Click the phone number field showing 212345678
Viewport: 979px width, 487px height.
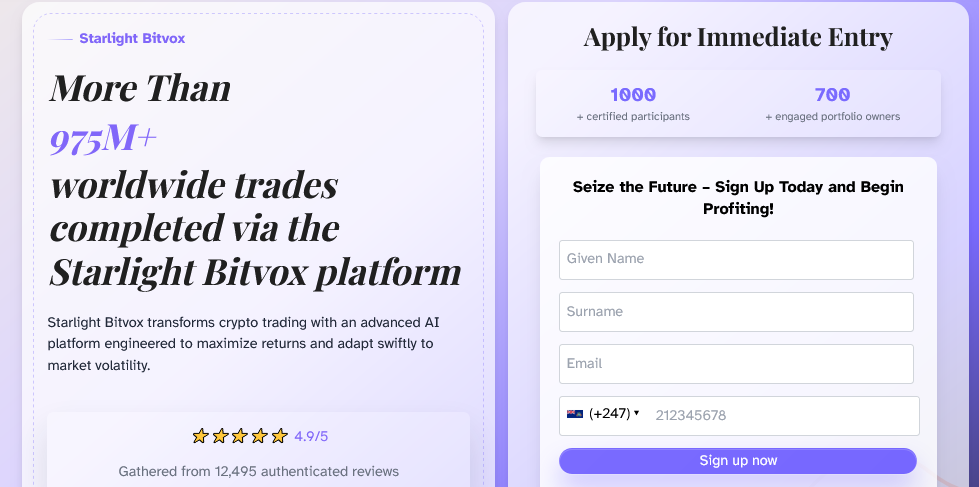[780, 416]
